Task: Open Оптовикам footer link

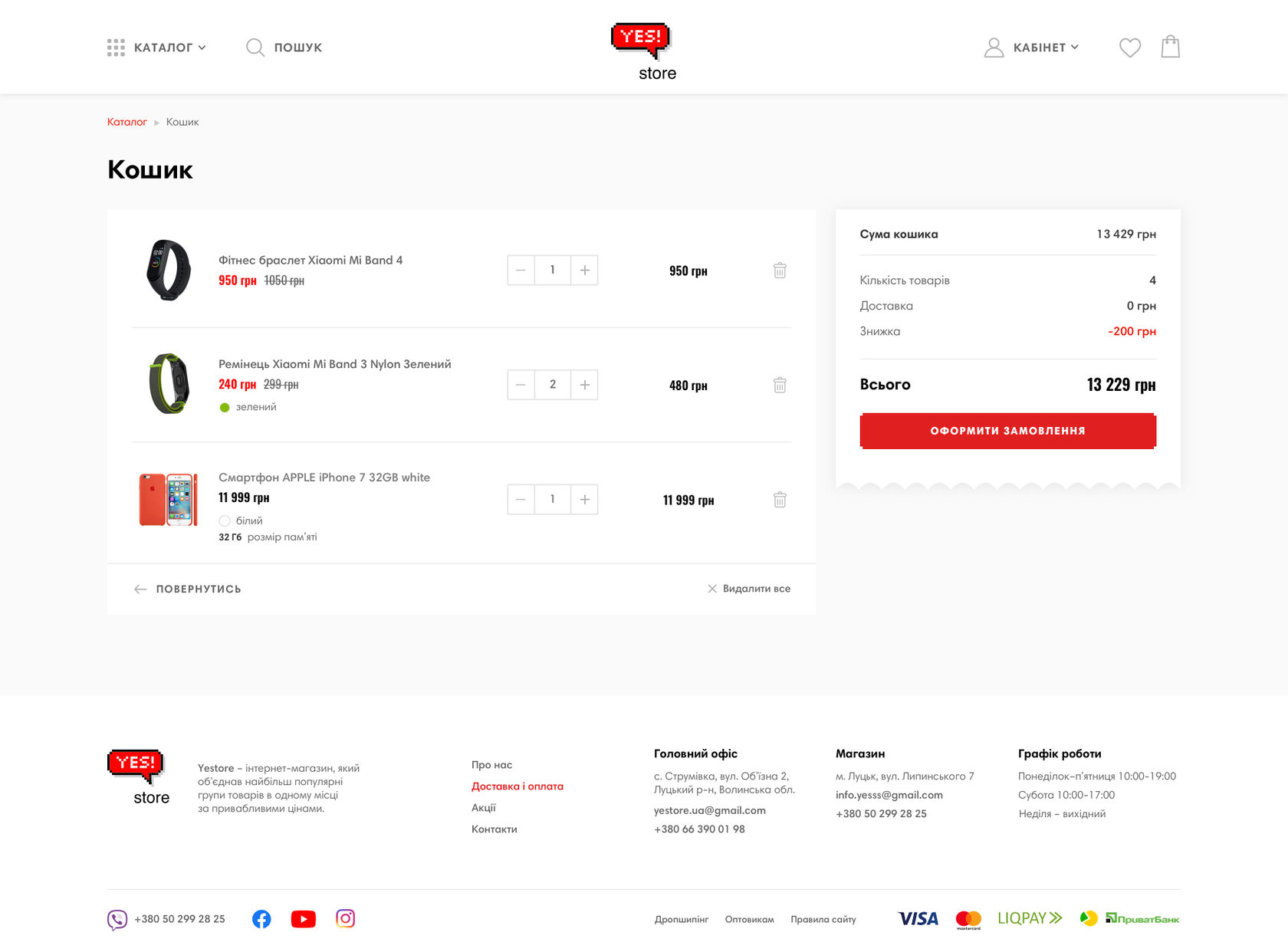Action: tap(750, 920)
